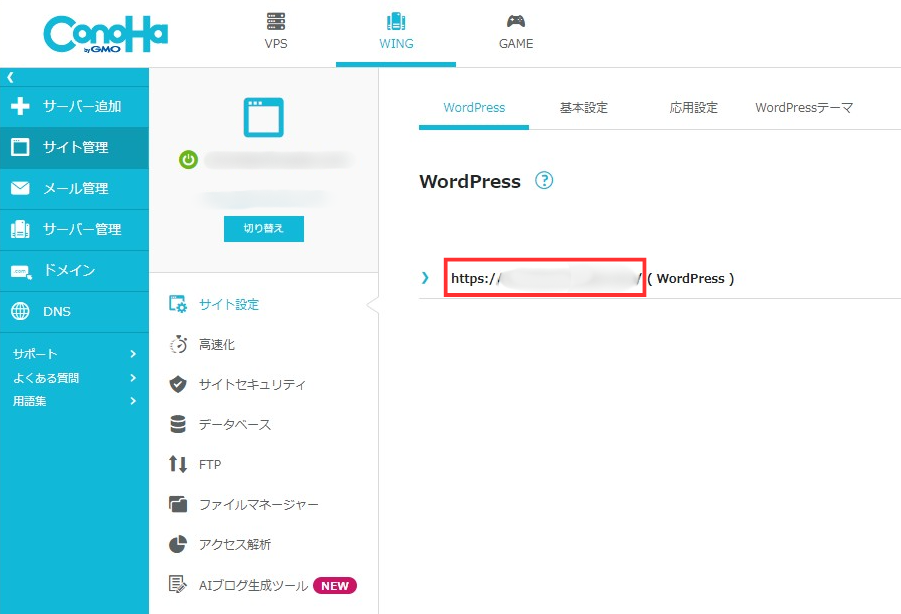This screenshot has height=614, width=901.
Task: Open ファイルマネージャー in the submenu
Action: 259,504
